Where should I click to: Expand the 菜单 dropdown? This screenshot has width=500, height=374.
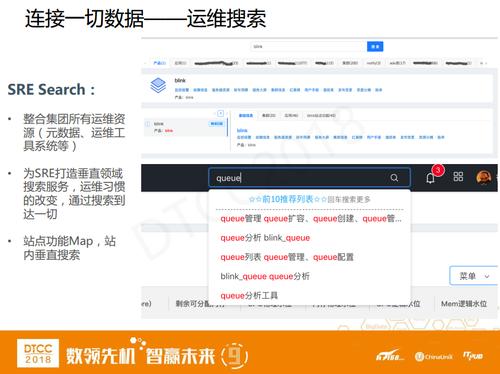click(x=473, y=276)
